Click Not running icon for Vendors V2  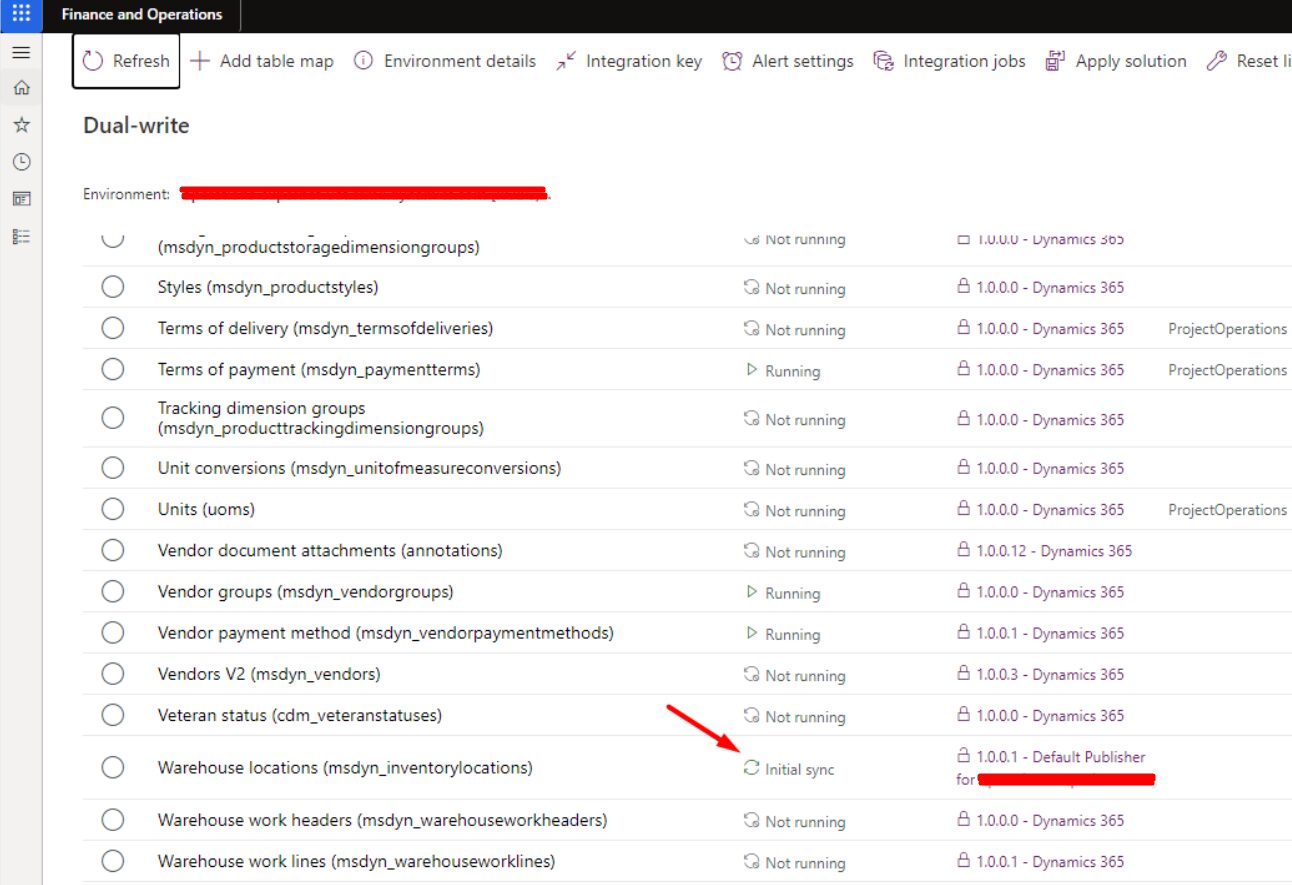752,675
